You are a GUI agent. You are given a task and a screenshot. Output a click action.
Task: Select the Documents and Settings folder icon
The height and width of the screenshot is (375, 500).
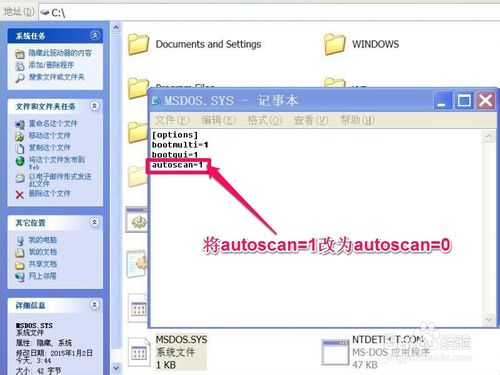click(x=138, y=44)
